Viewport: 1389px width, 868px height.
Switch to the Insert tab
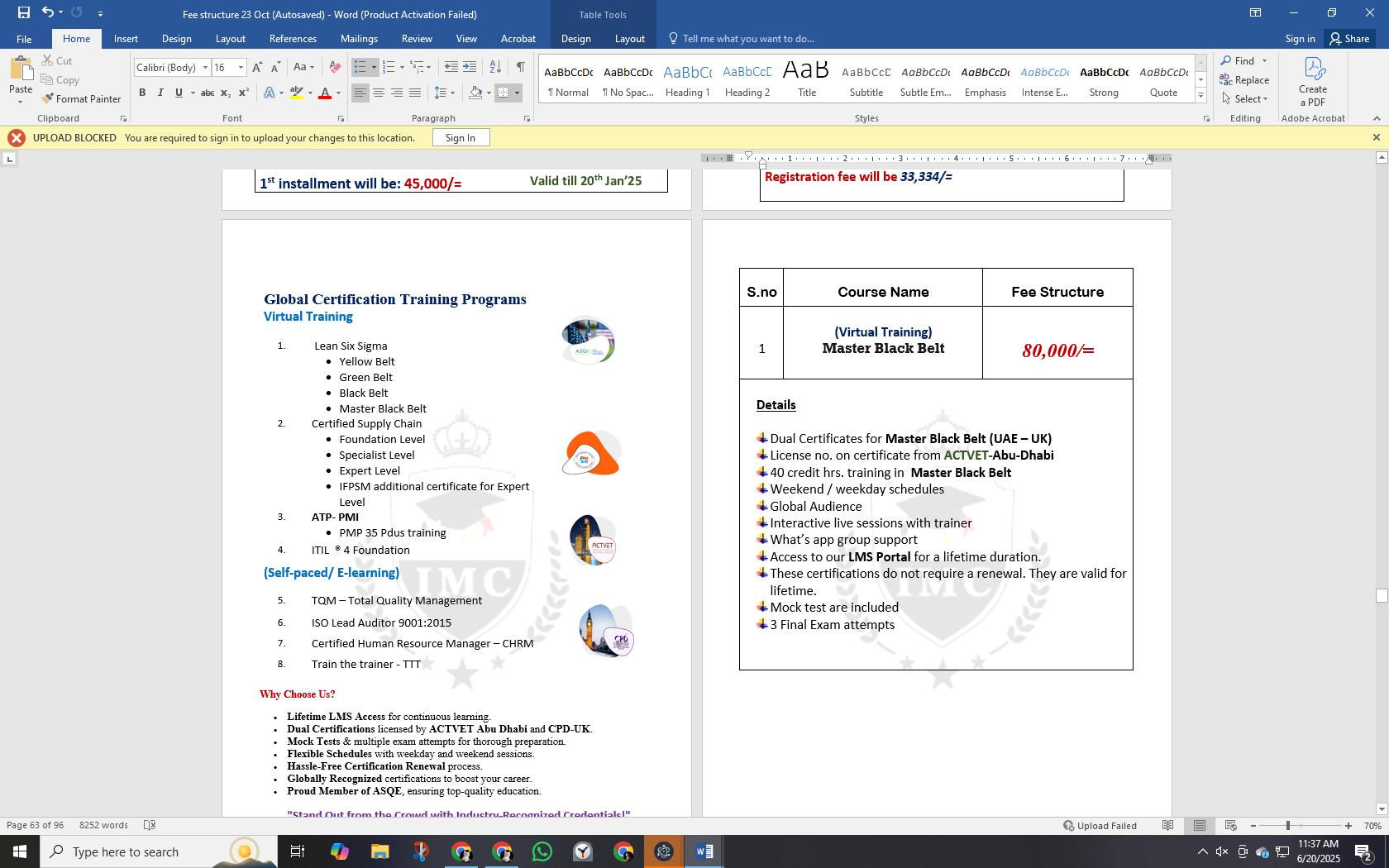pyautogui.click(x=126, y=39)
